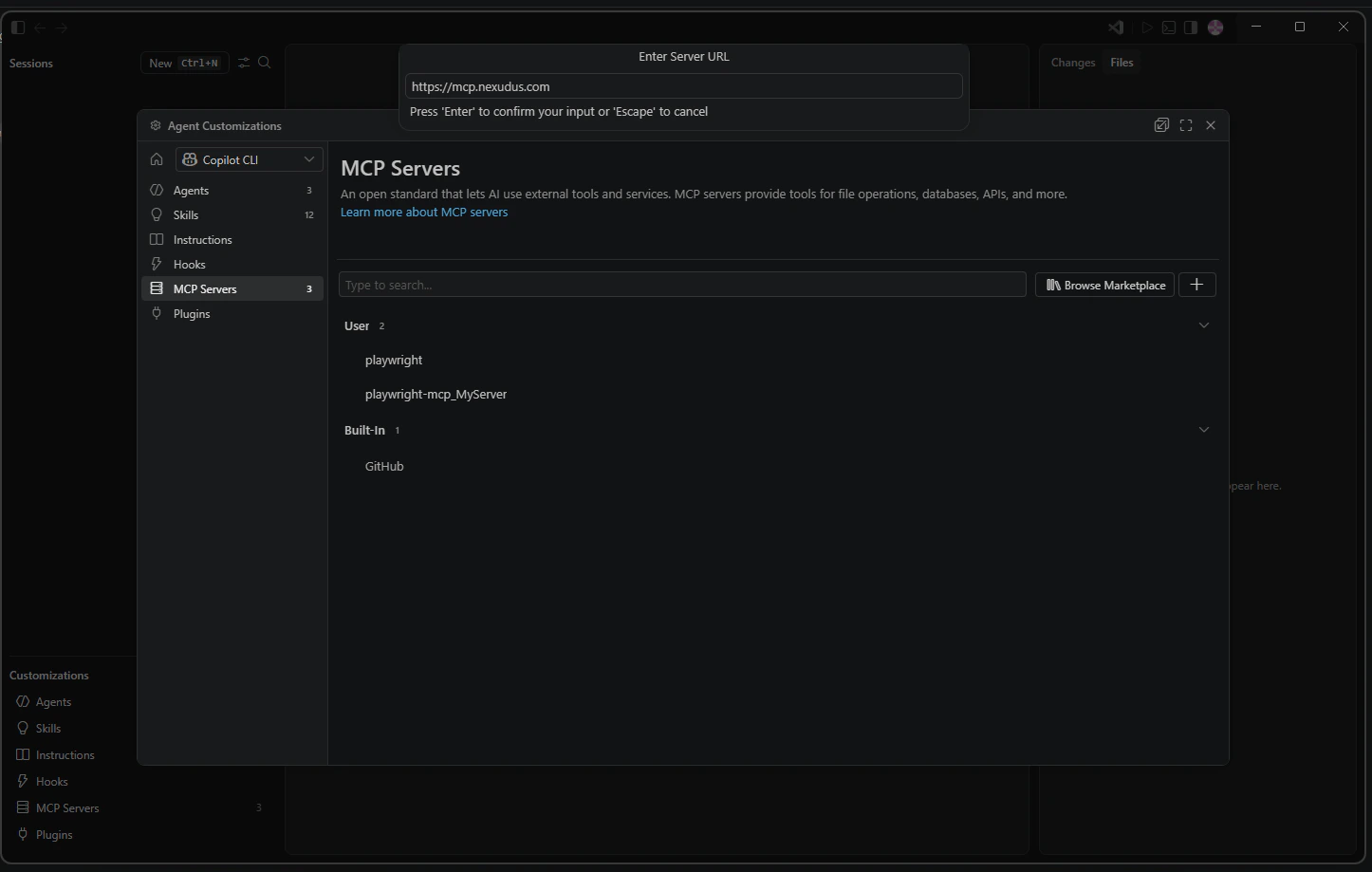Open the sessions filter settings icon
The image size is (1372, 872).
pos(244,63)
